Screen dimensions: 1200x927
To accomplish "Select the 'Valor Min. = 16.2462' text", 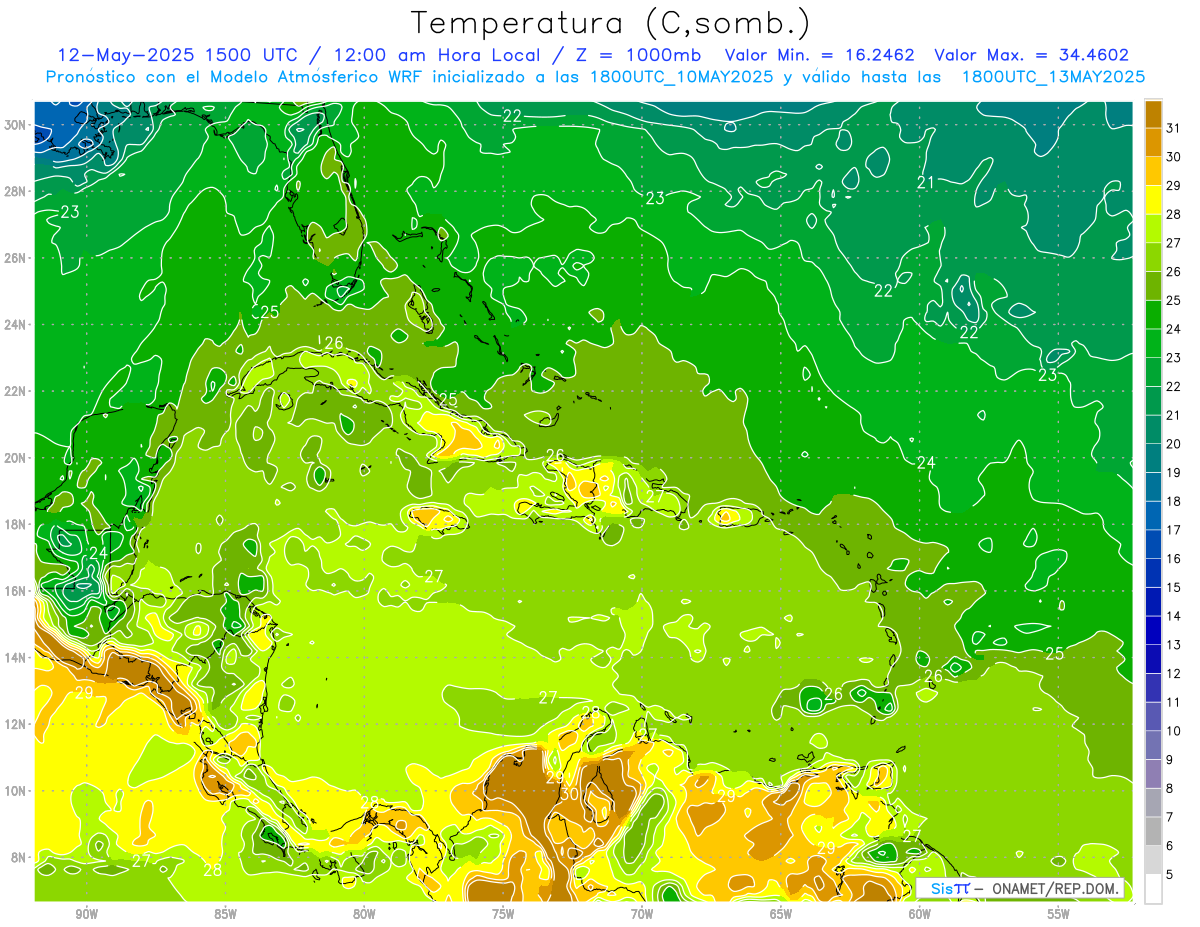I will point(820,55).
